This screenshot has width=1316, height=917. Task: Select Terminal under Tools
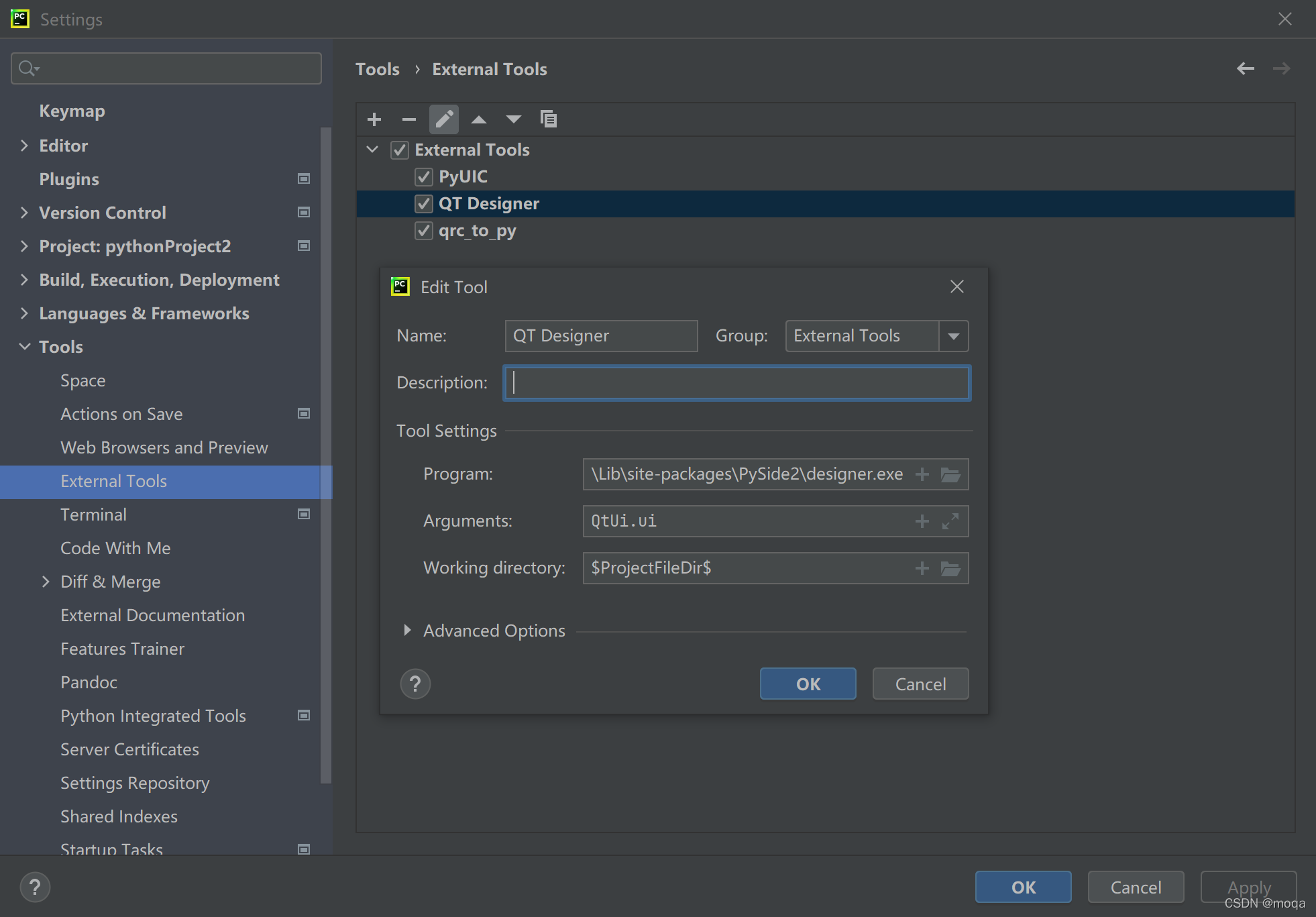point(93,515)
